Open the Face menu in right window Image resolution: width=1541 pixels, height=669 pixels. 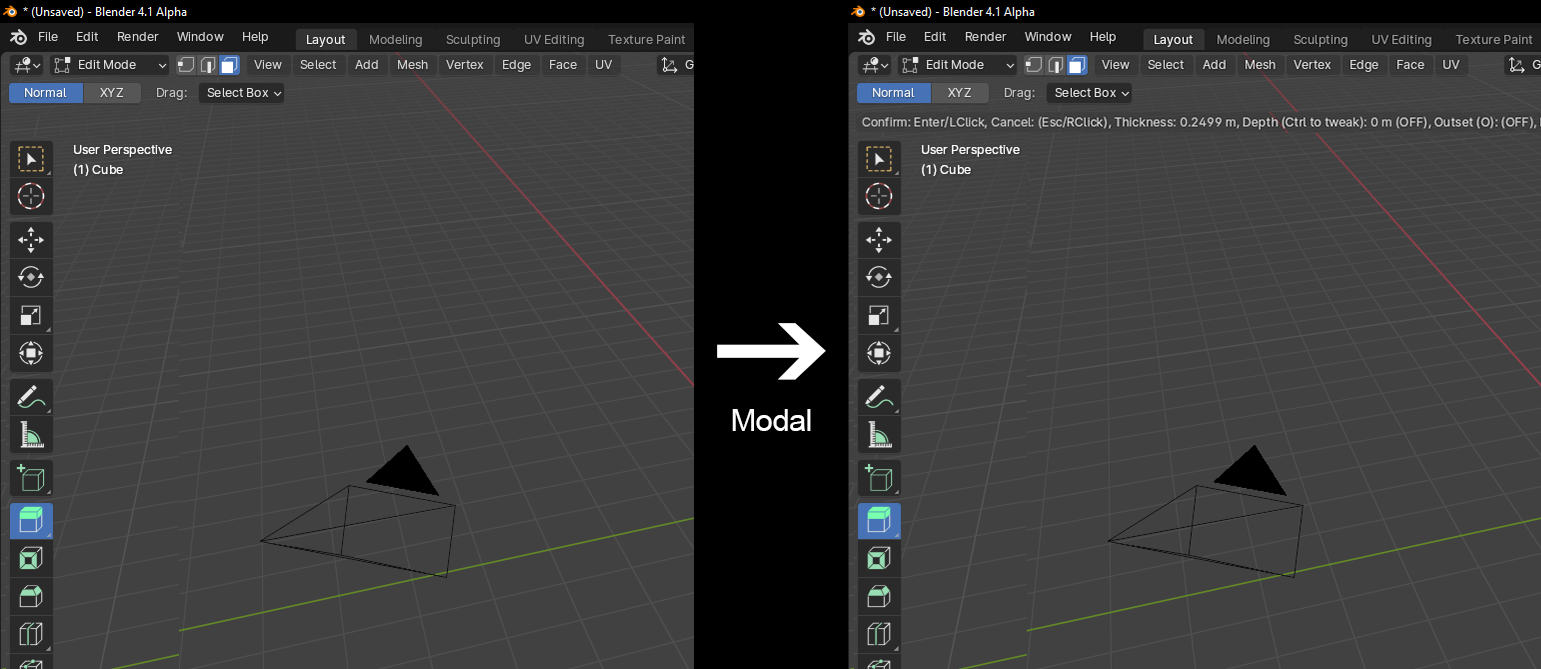point(1411,65)
